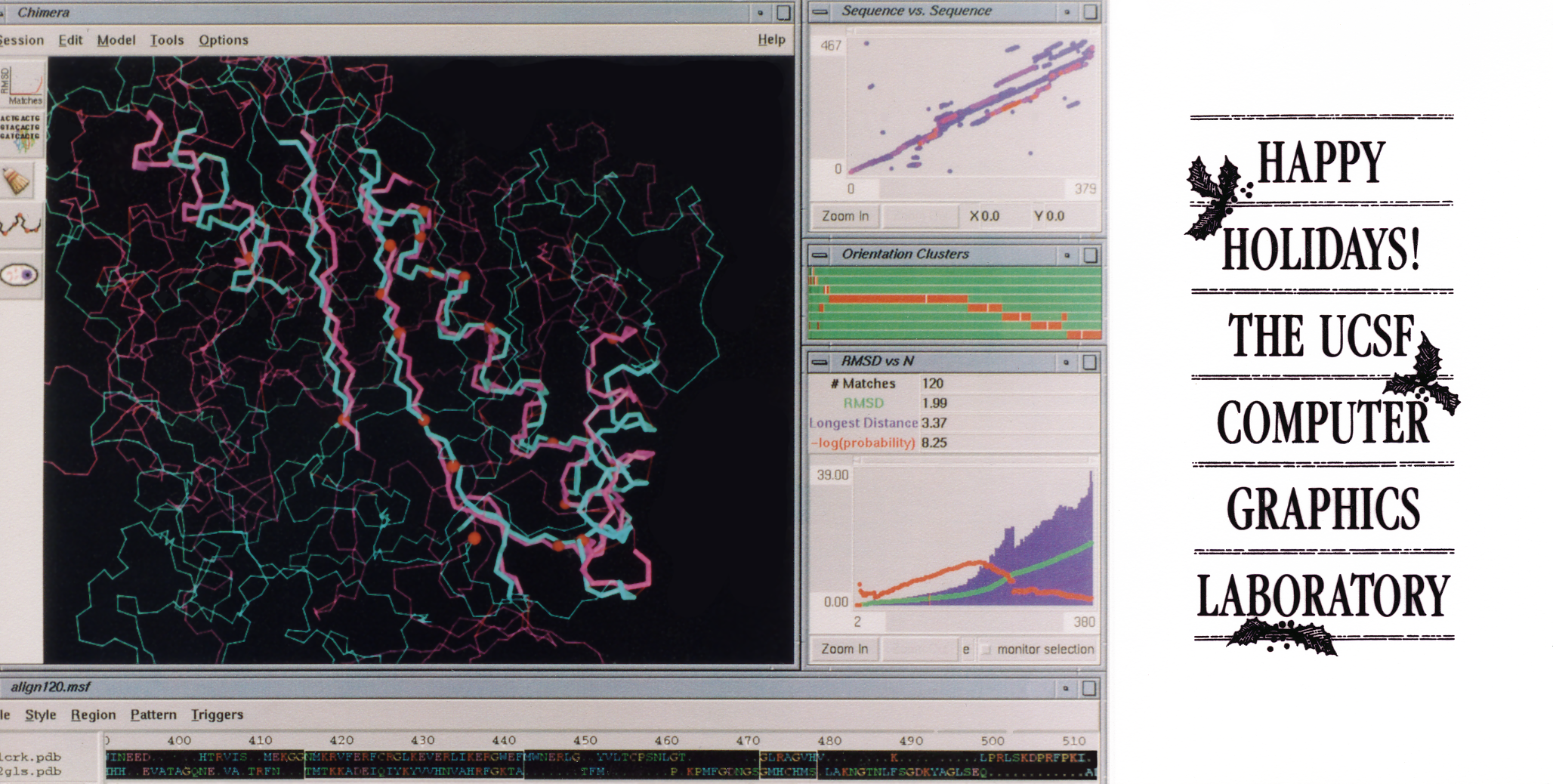Click the eye view tool icon

click(20, 275)
